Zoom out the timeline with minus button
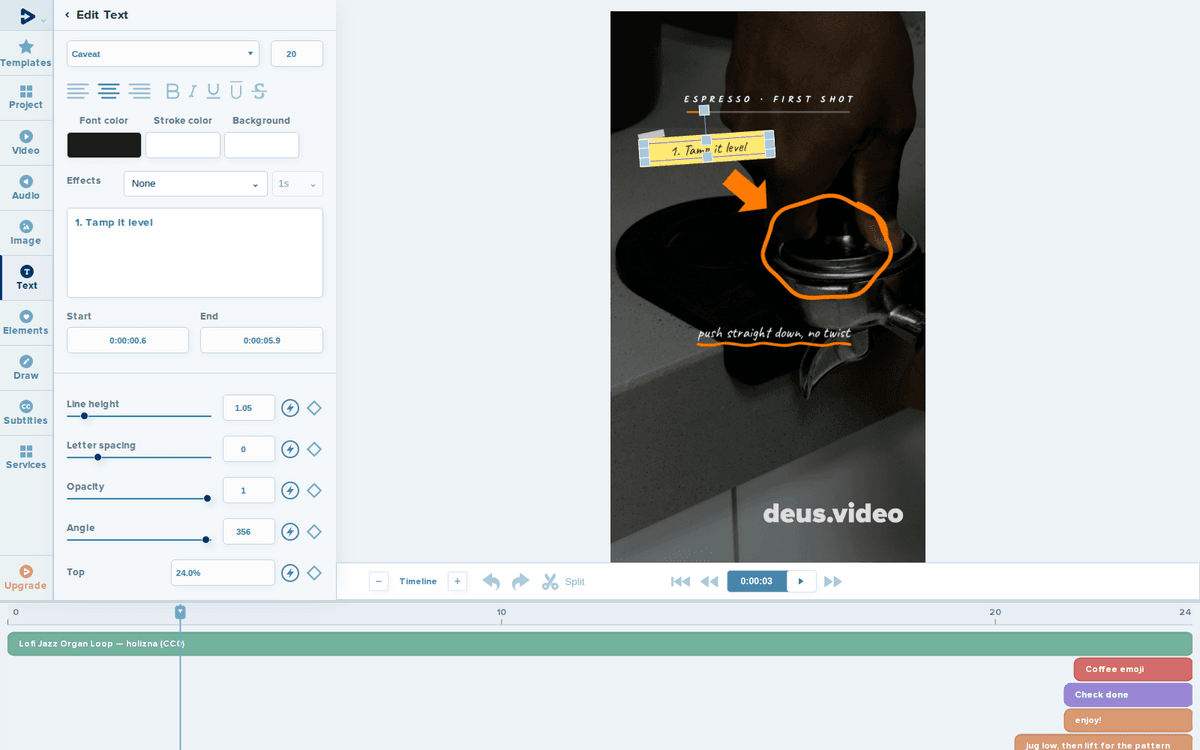The width and height of the screenshot is (1200, 750). pyautogui.click(x=379, y=581)
